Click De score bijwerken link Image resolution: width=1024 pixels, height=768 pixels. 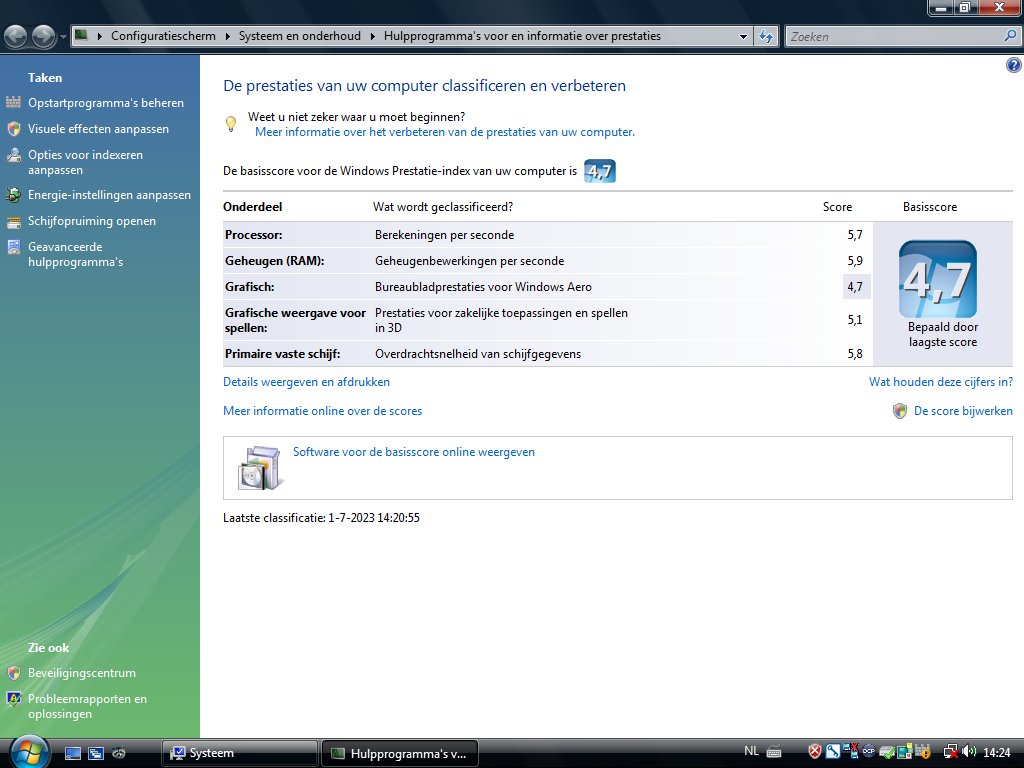963,411
